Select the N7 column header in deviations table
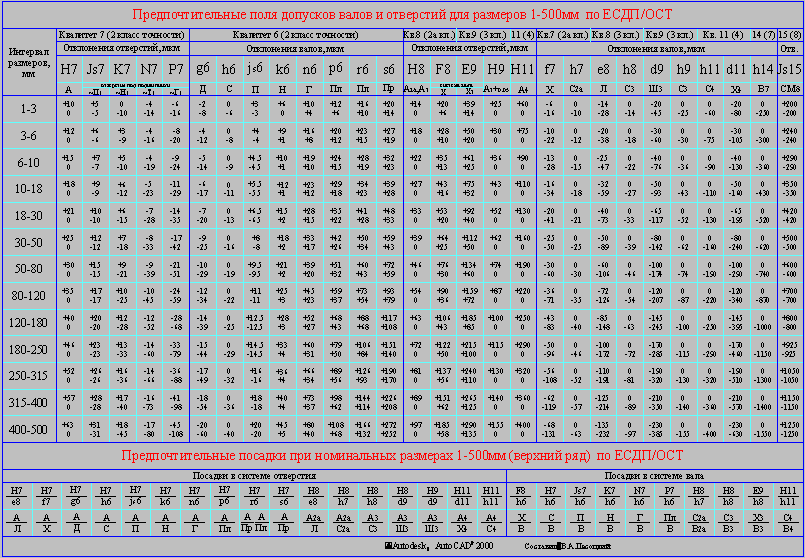Screen dimensions: 805x558 (149, 69)
